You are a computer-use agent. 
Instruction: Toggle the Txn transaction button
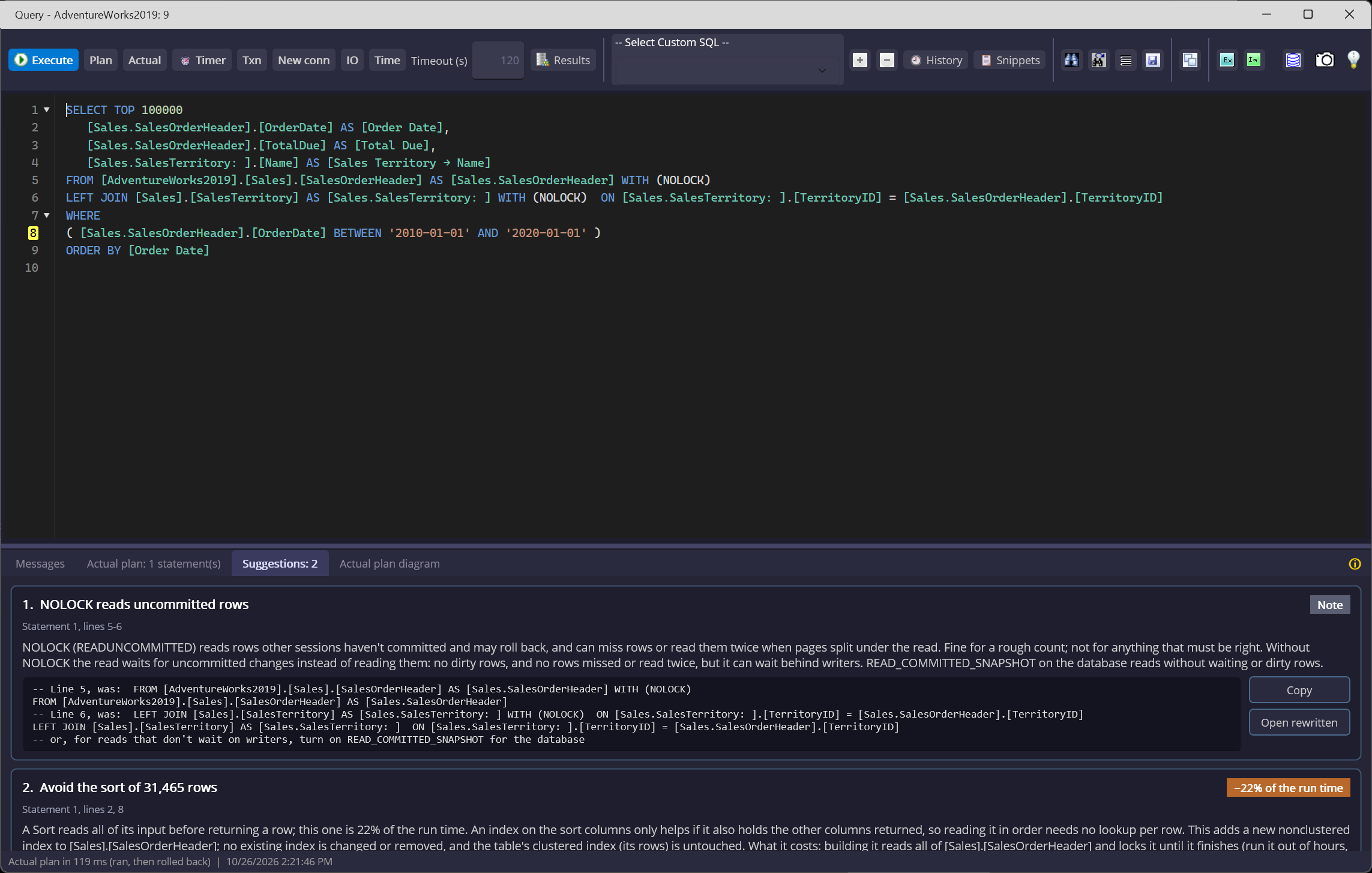(252, 60)
